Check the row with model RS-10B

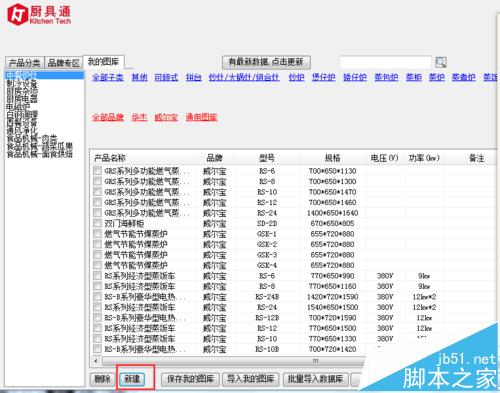tap(97, 349)
